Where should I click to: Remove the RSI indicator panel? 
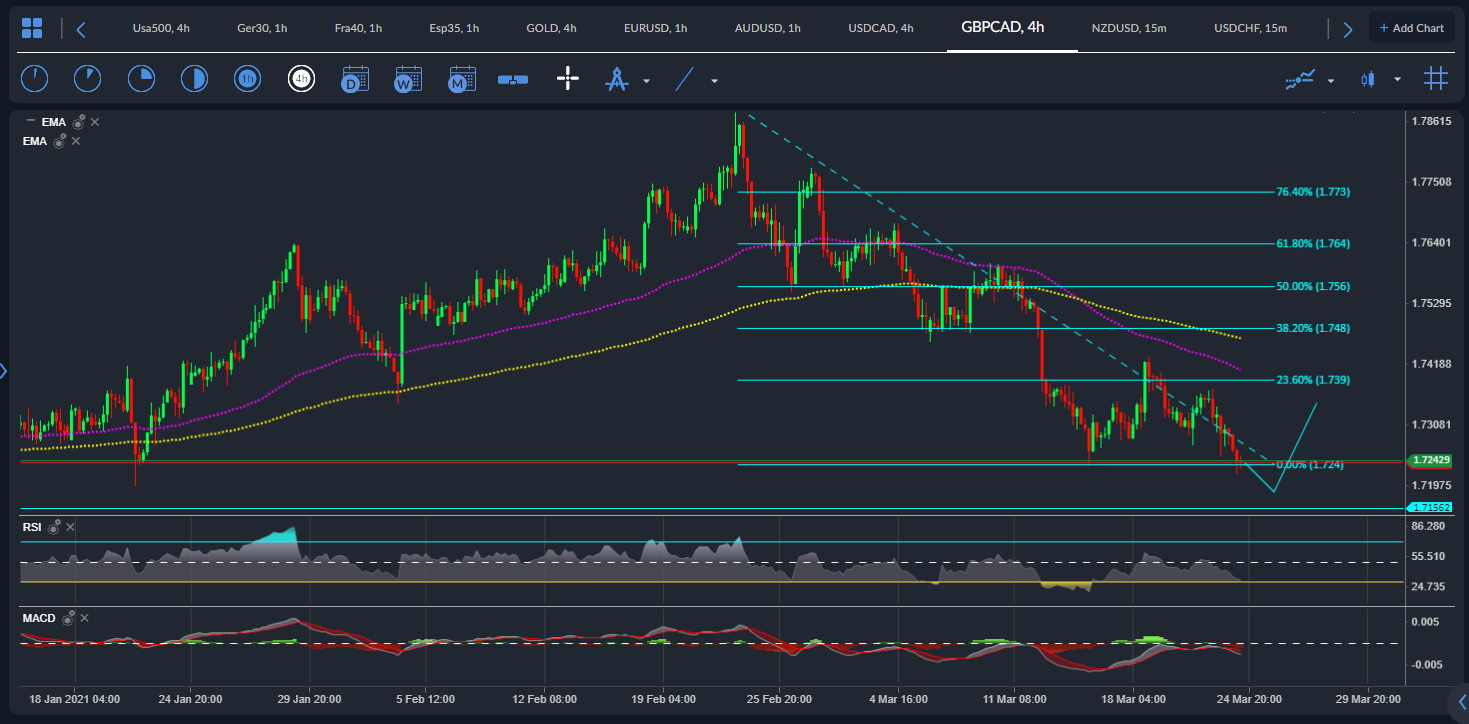[71, 526]
